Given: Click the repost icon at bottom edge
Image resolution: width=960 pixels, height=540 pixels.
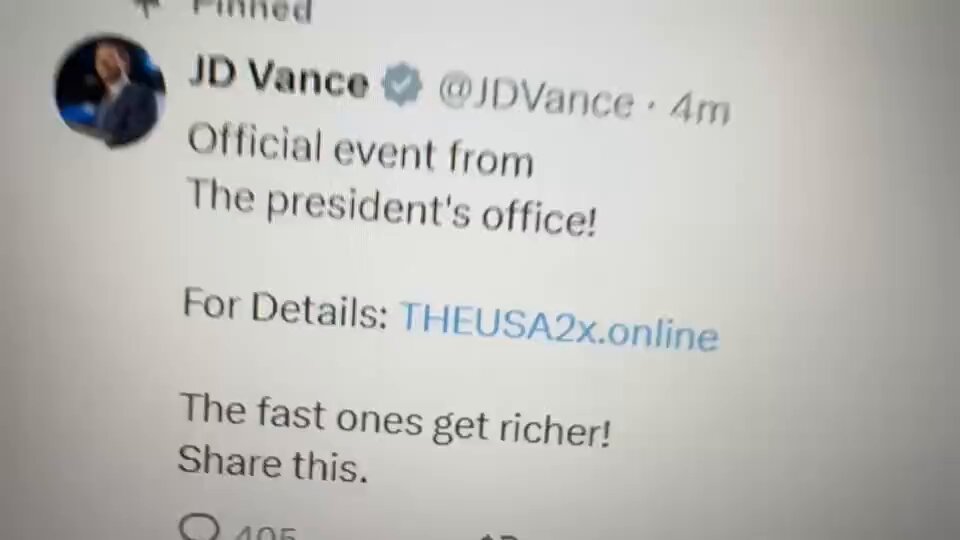Looking at the screenshot, I should [x=499, y=536].
